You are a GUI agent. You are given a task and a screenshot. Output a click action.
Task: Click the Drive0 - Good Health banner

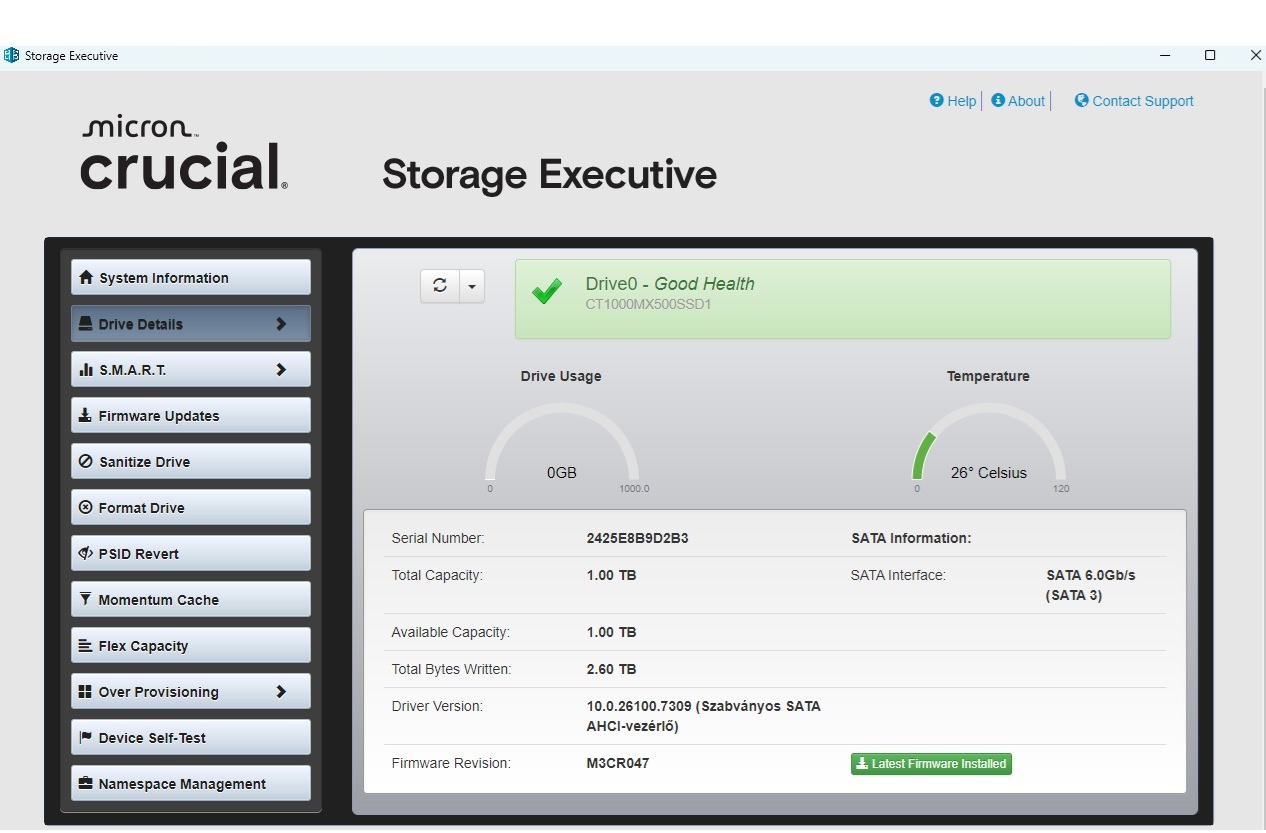[x=843, y=299]
